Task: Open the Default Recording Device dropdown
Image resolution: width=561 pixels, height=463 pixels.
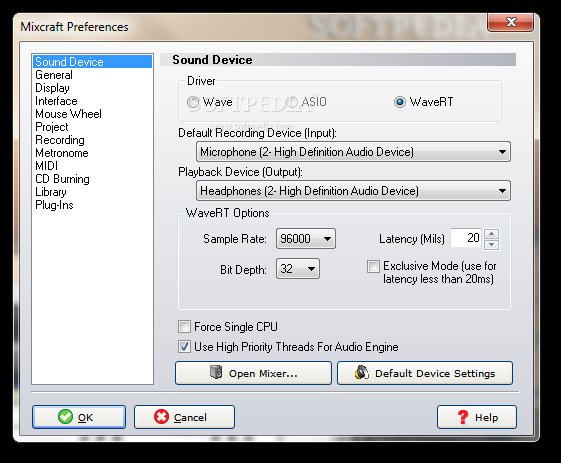Action: [x=353, y=152]
